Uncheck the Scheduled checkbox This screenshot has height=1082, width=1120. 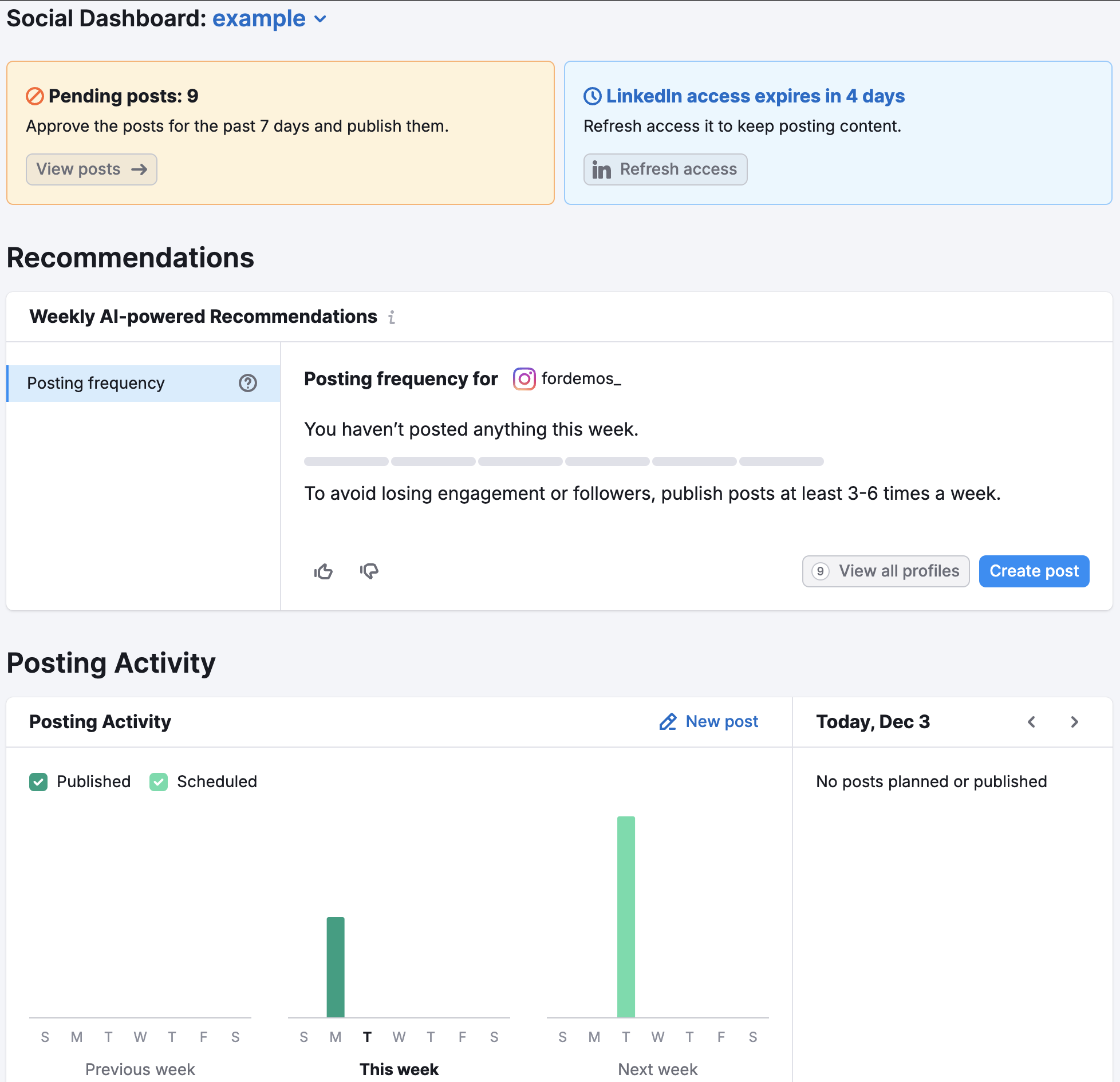(159, 782)
